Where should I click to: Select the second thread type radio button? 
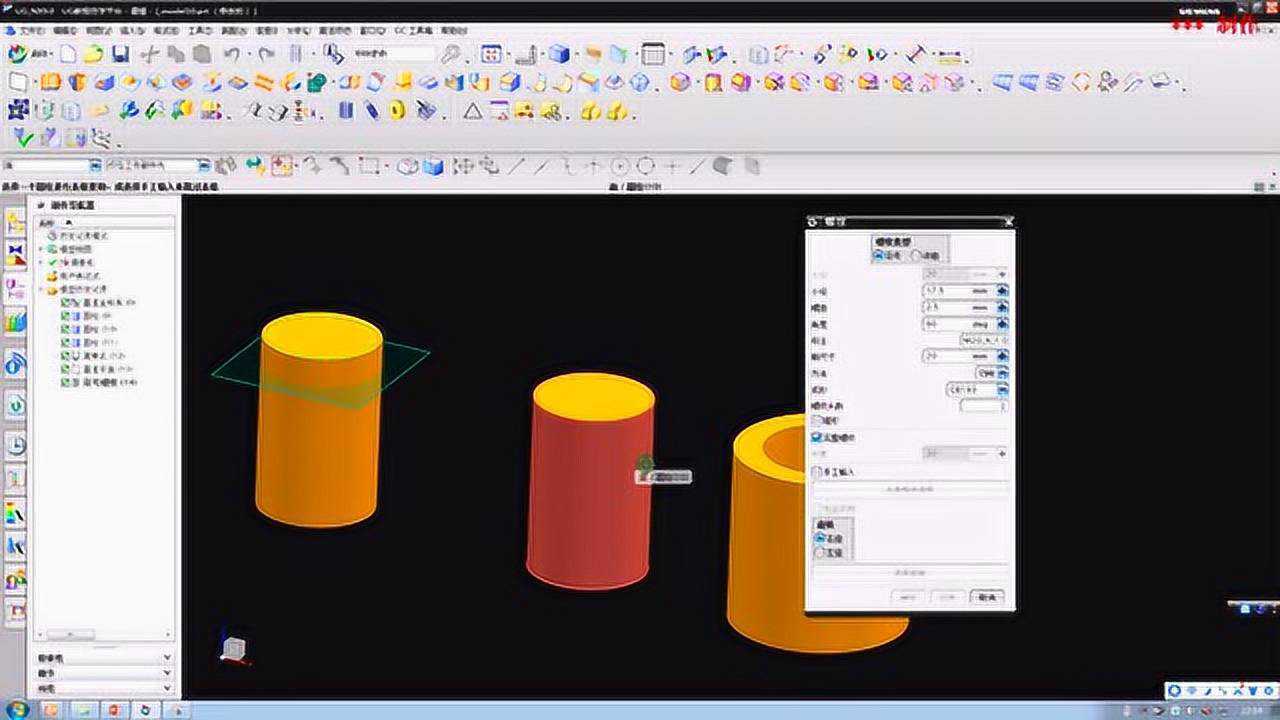[x=915, y=256]
